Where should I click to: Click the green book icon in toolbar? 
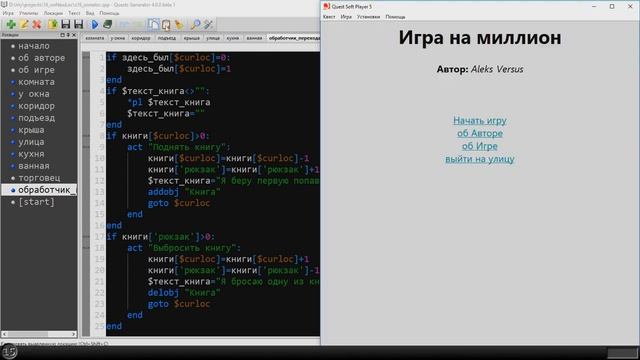pyautogui.click(x=107, y=24)
